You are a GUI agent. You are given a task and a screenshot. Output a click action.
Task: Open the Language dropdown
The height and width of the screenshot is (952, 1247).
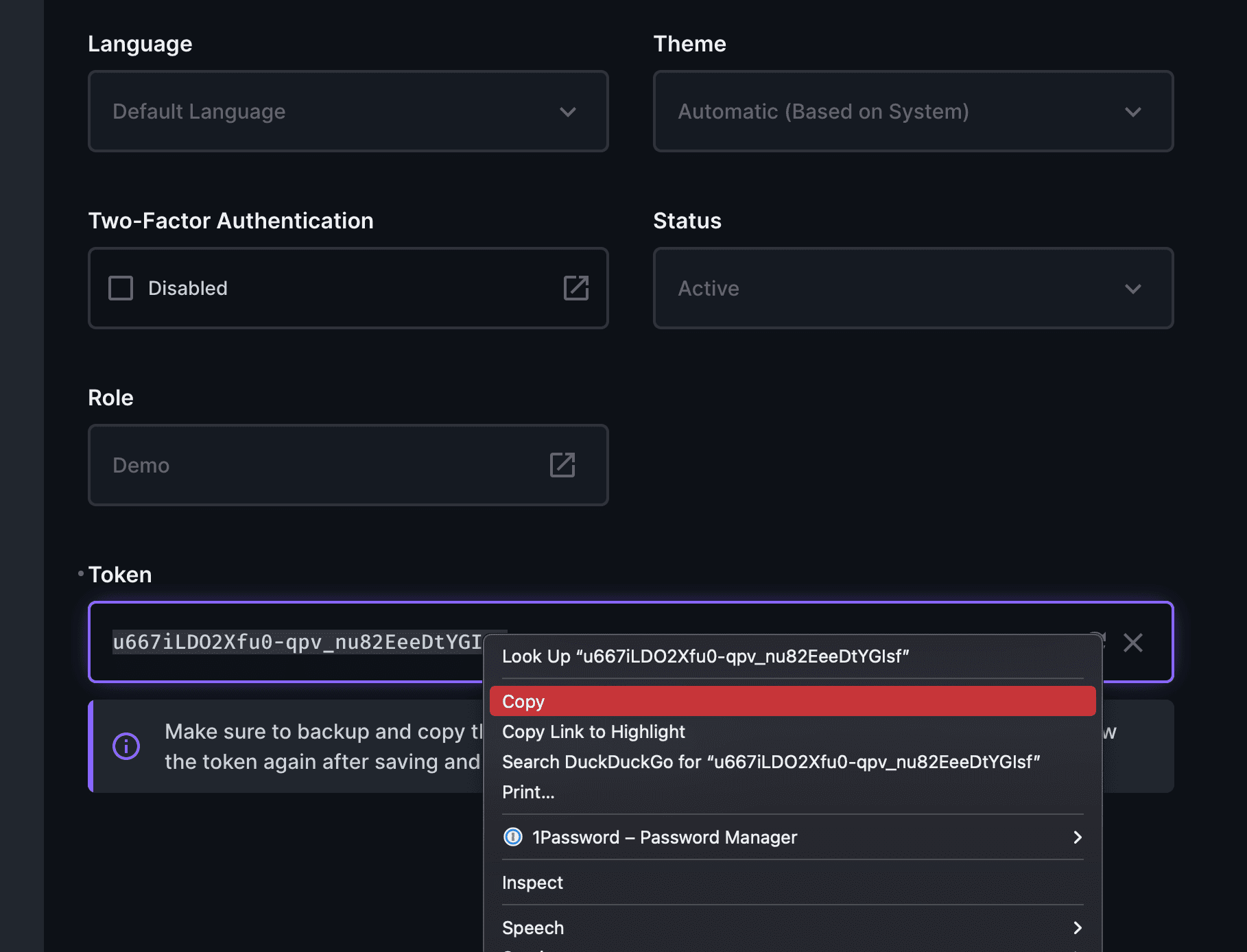coord(348,111)
